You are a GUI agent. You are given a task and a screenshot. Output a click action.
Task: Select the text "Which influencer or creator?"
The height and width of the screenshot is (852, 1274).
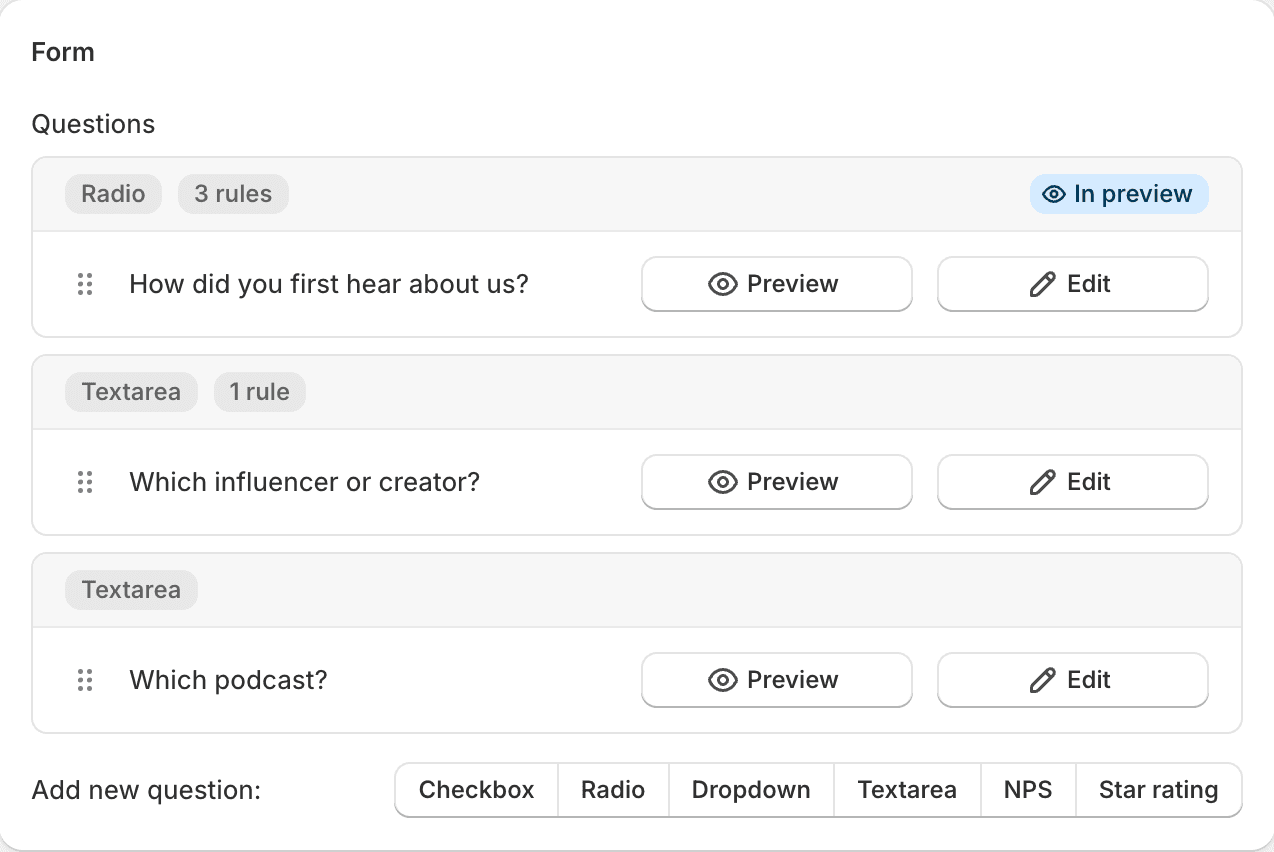click(305, 482)
